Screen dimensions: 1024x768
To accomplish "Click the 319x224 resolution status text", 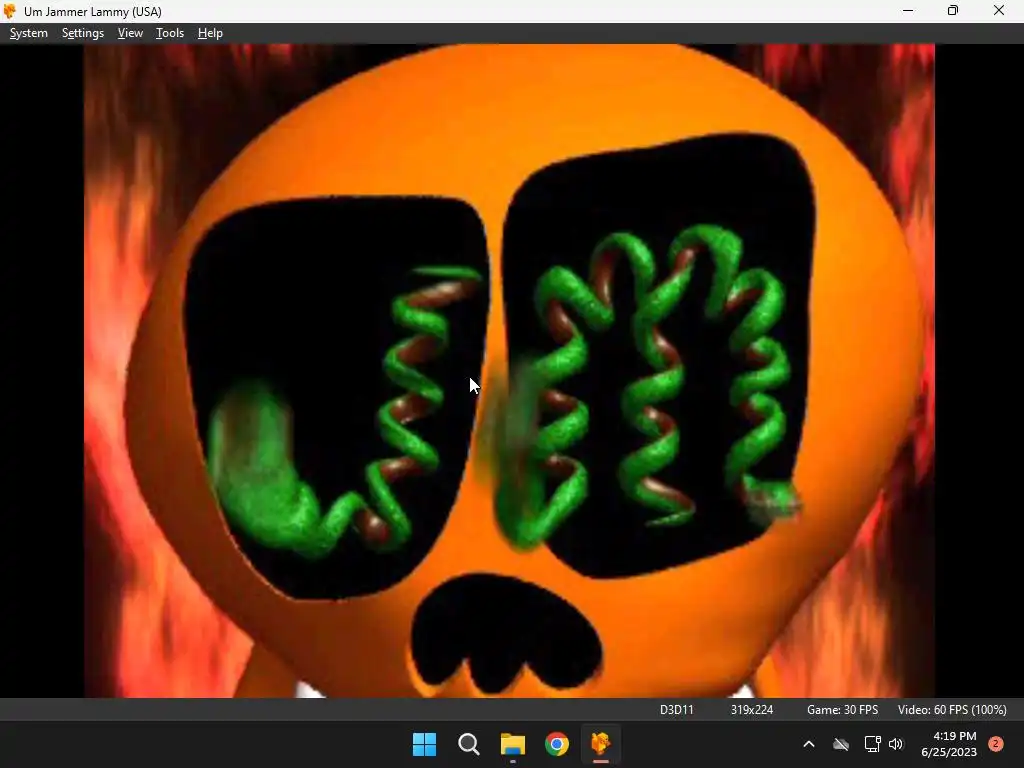I will pos(752,710).
